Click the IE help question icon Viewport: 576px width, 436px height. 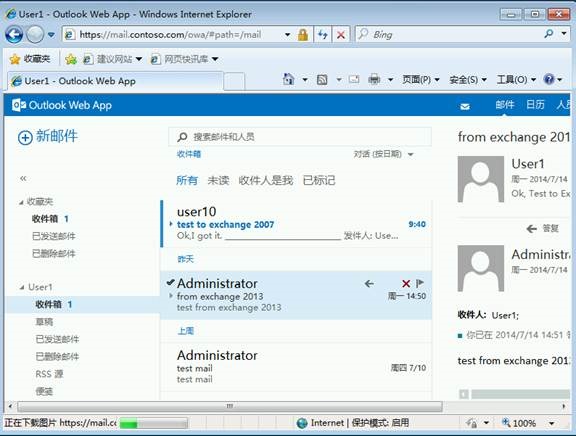tap(549, 79)
